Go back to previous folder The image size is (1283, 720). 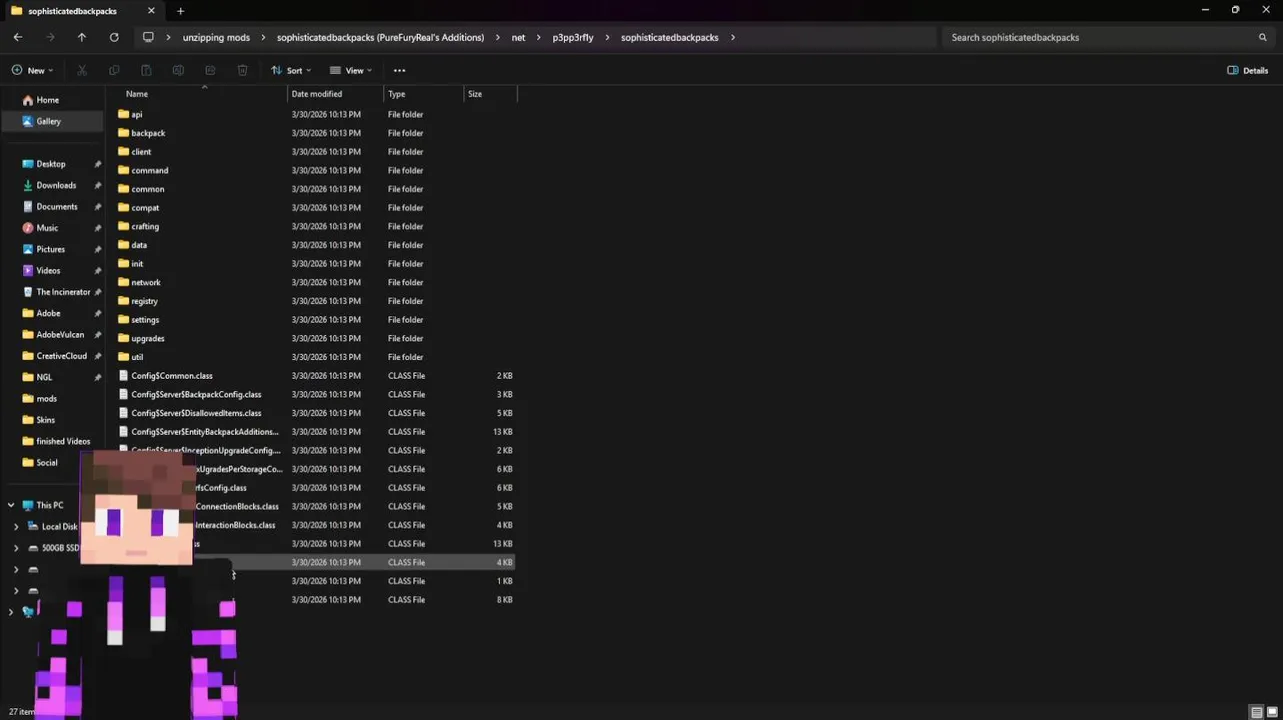click(18, 37)
